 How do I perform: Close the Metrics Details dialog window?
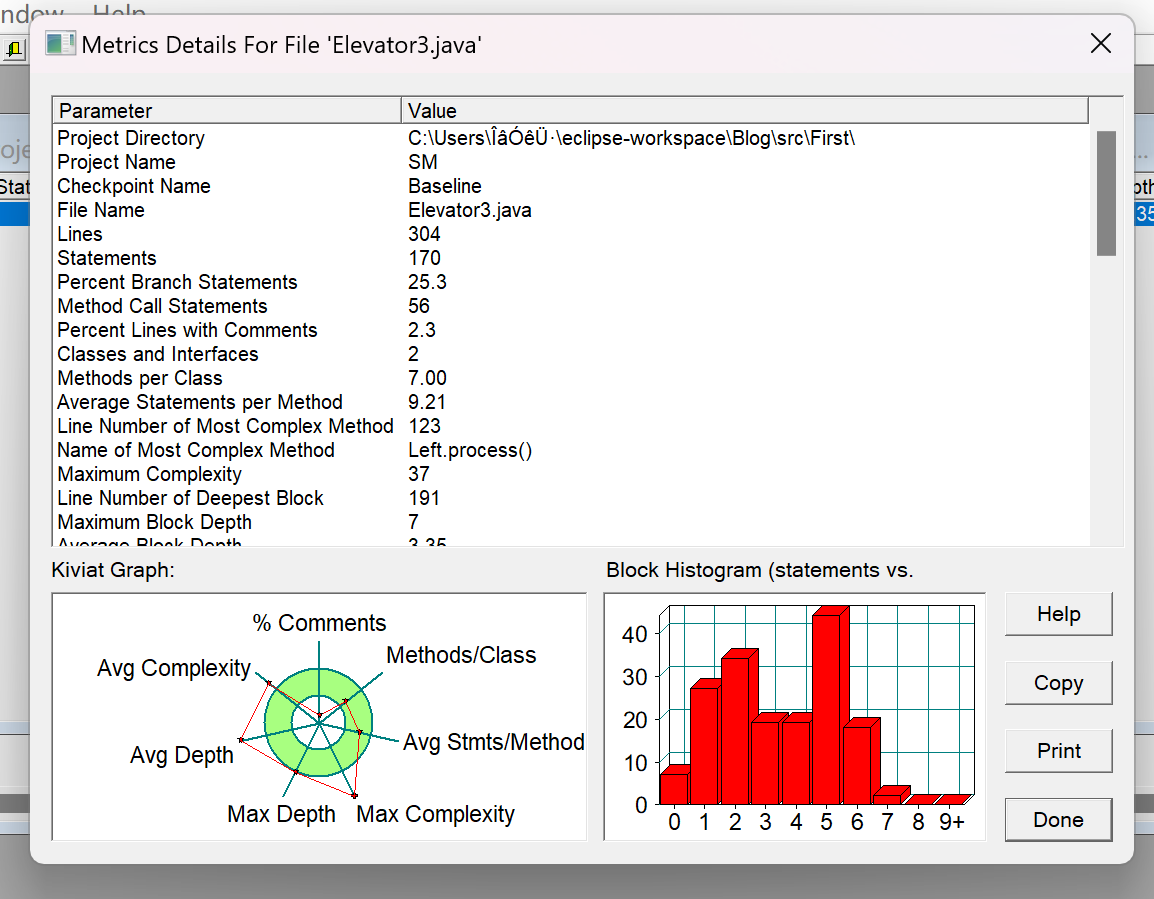[1100, 43]
